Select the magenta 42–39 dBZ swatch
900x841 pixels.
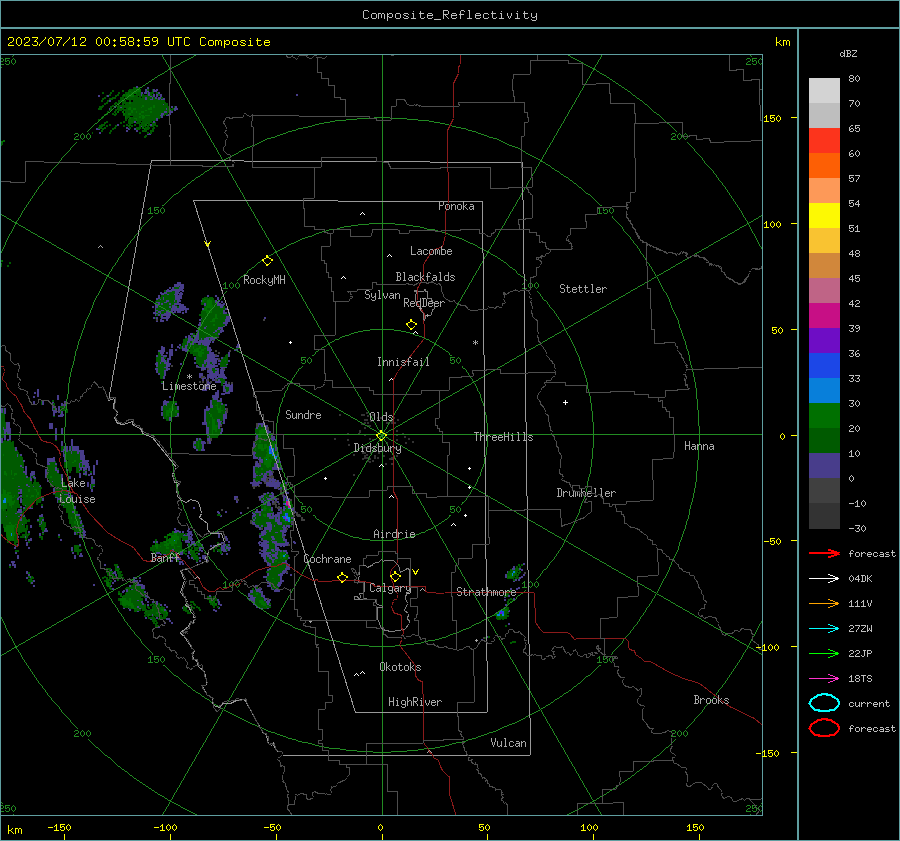pos(824,316)
